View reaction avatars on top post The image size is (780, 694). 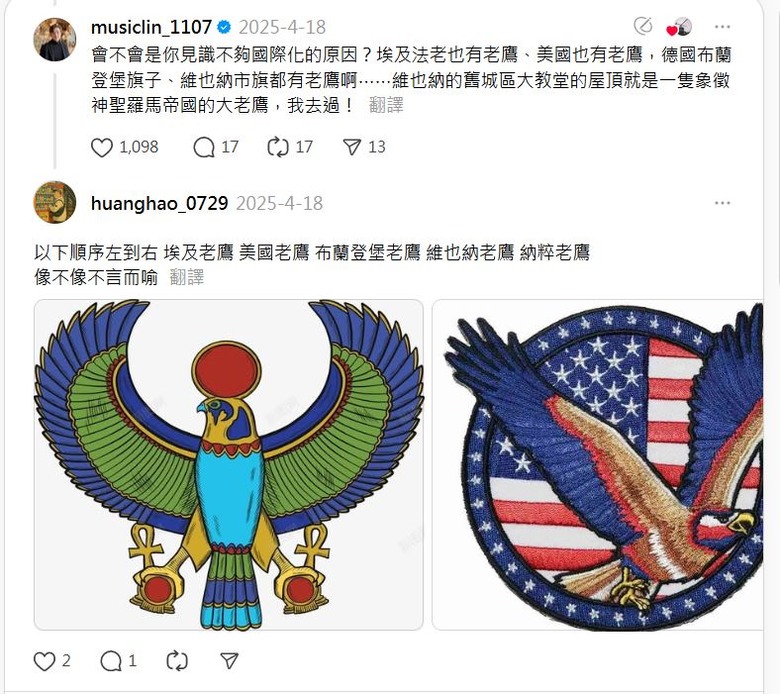[x=680, y=27]
